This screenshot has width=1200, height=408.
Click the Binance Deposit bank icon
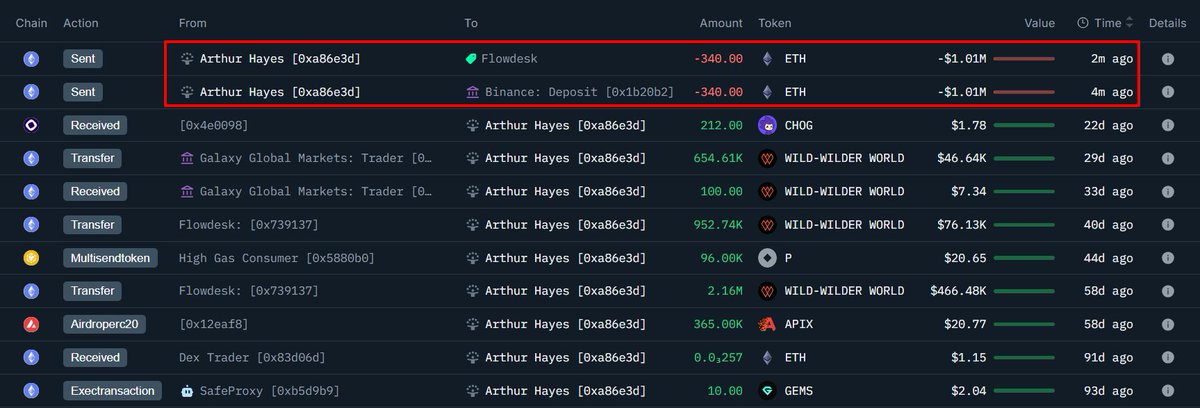[471, 92]
